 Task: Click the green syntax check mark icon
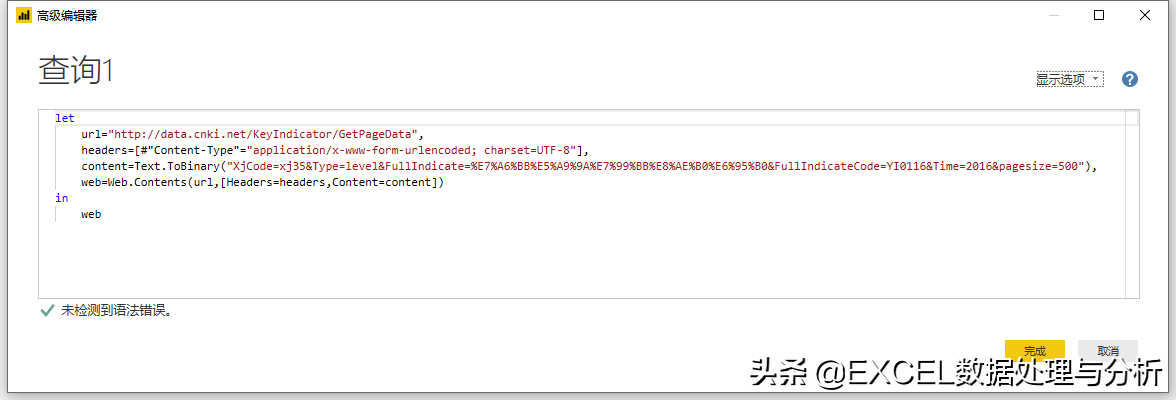47,309
